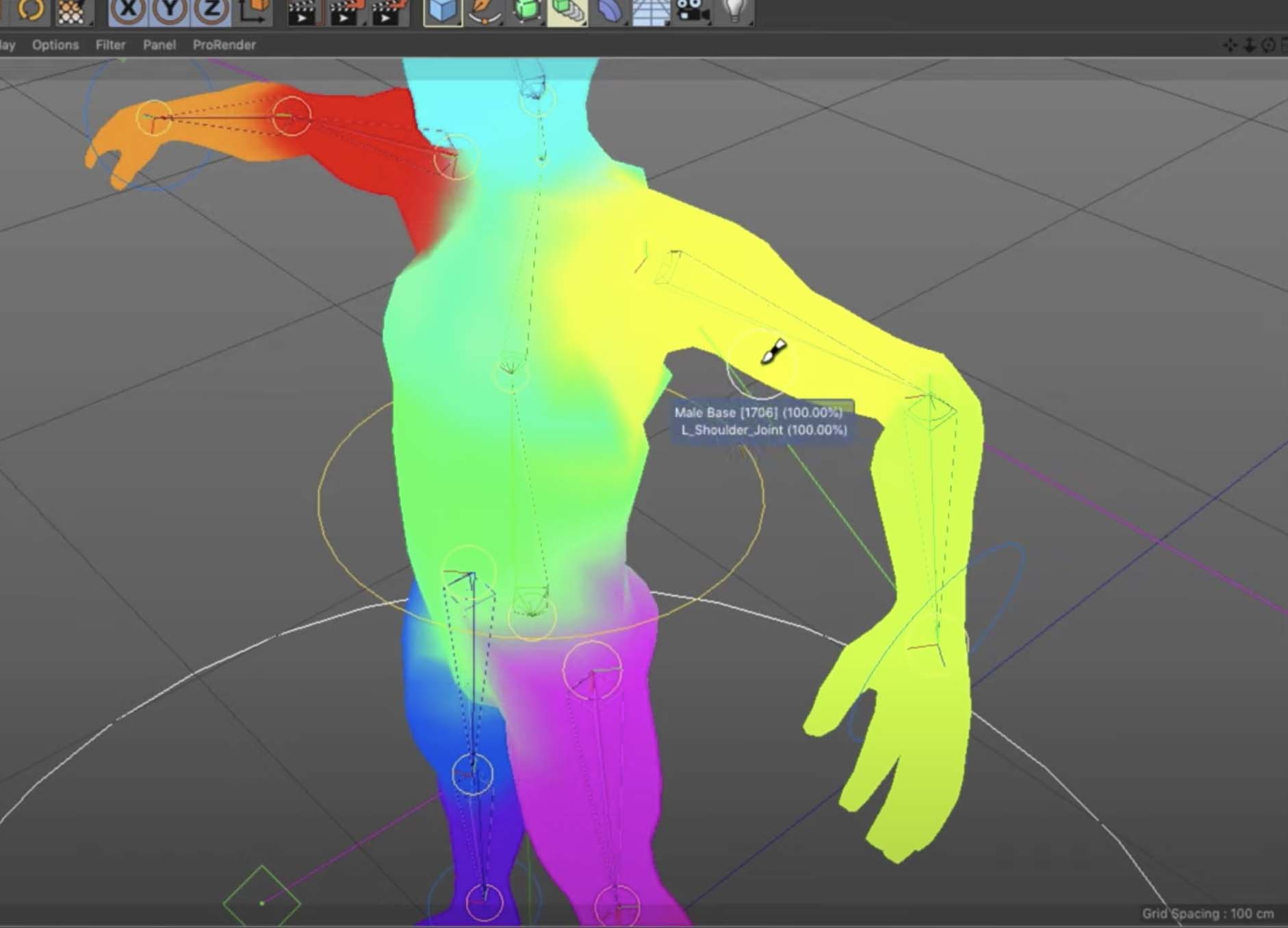Open the highlighted Array generator icon
The width and height of the screenshot is (1288, 928).
click(x=567, y=12)
